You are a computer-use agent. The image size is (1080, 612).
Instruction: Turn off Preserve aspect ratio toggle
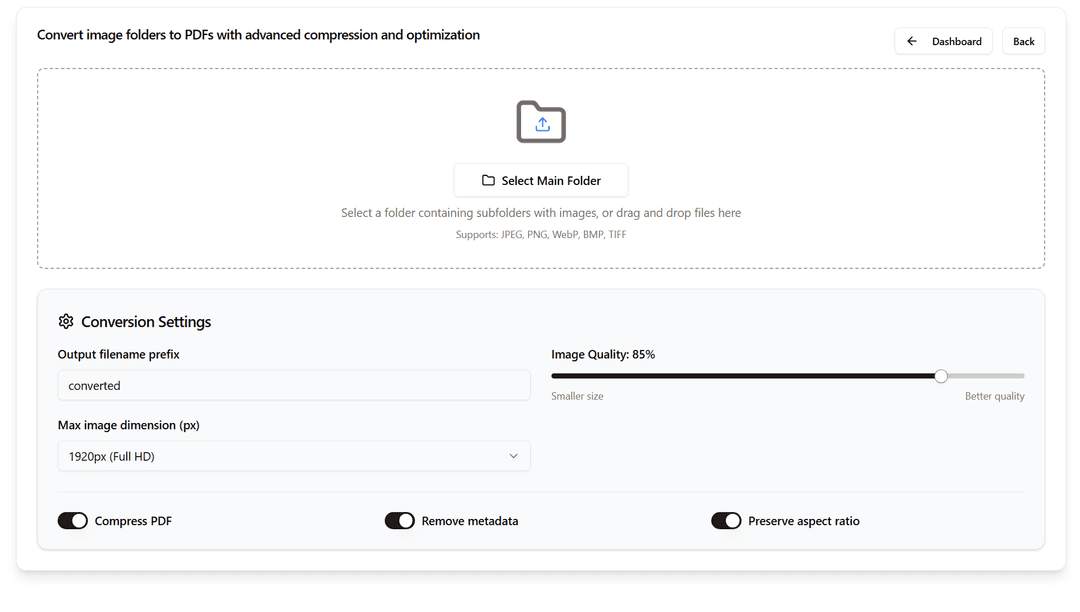click(726, 521)
